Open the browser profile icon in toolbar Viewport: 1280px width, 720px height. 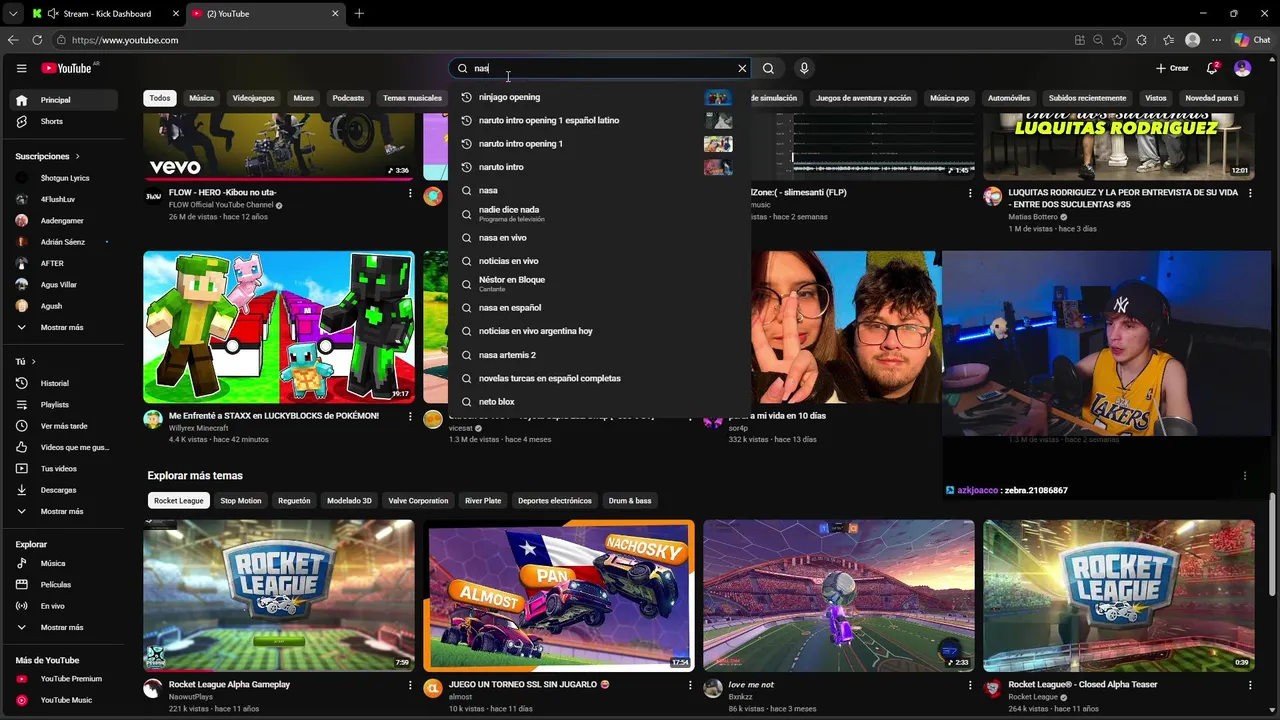coord(1192,40)
